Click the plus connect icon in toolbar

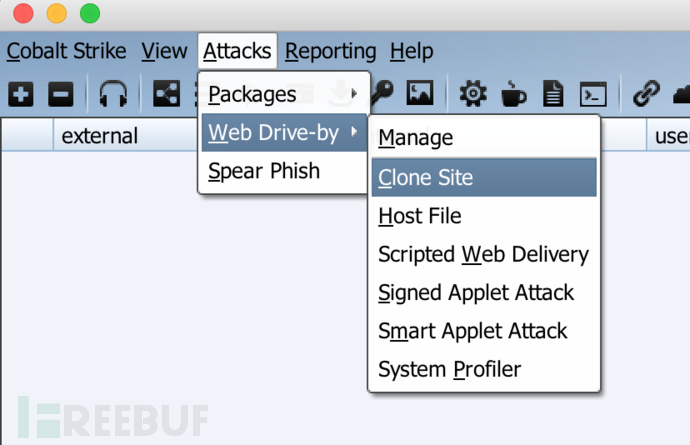coord(21,94)
